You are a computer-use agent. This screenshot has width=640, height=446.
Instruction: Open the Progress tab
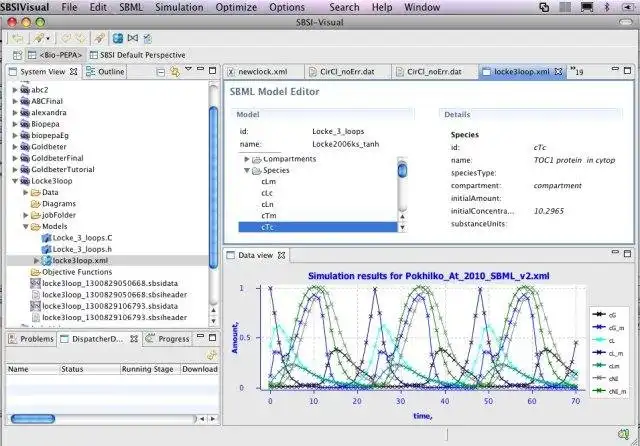point(168,339)
